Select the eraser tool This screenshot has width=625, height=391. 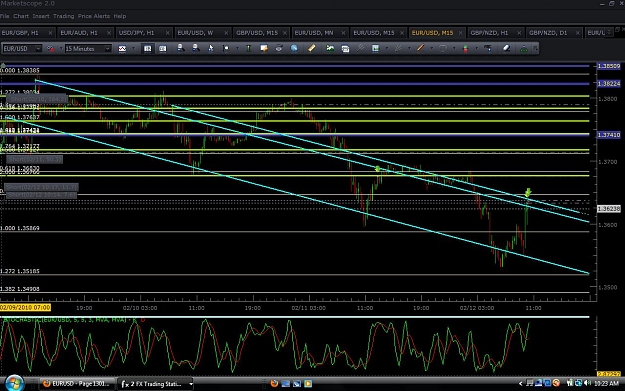point(506,48)
